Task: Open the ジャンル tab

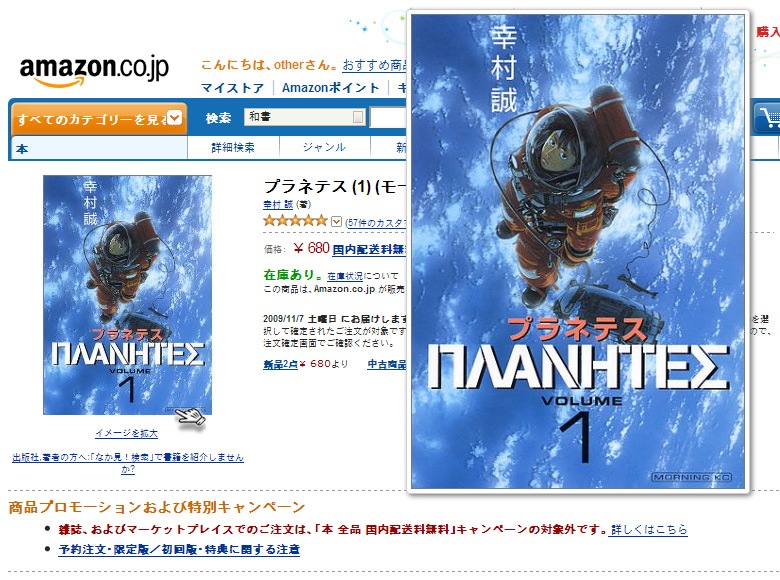Action: click(x=324, y=147)
